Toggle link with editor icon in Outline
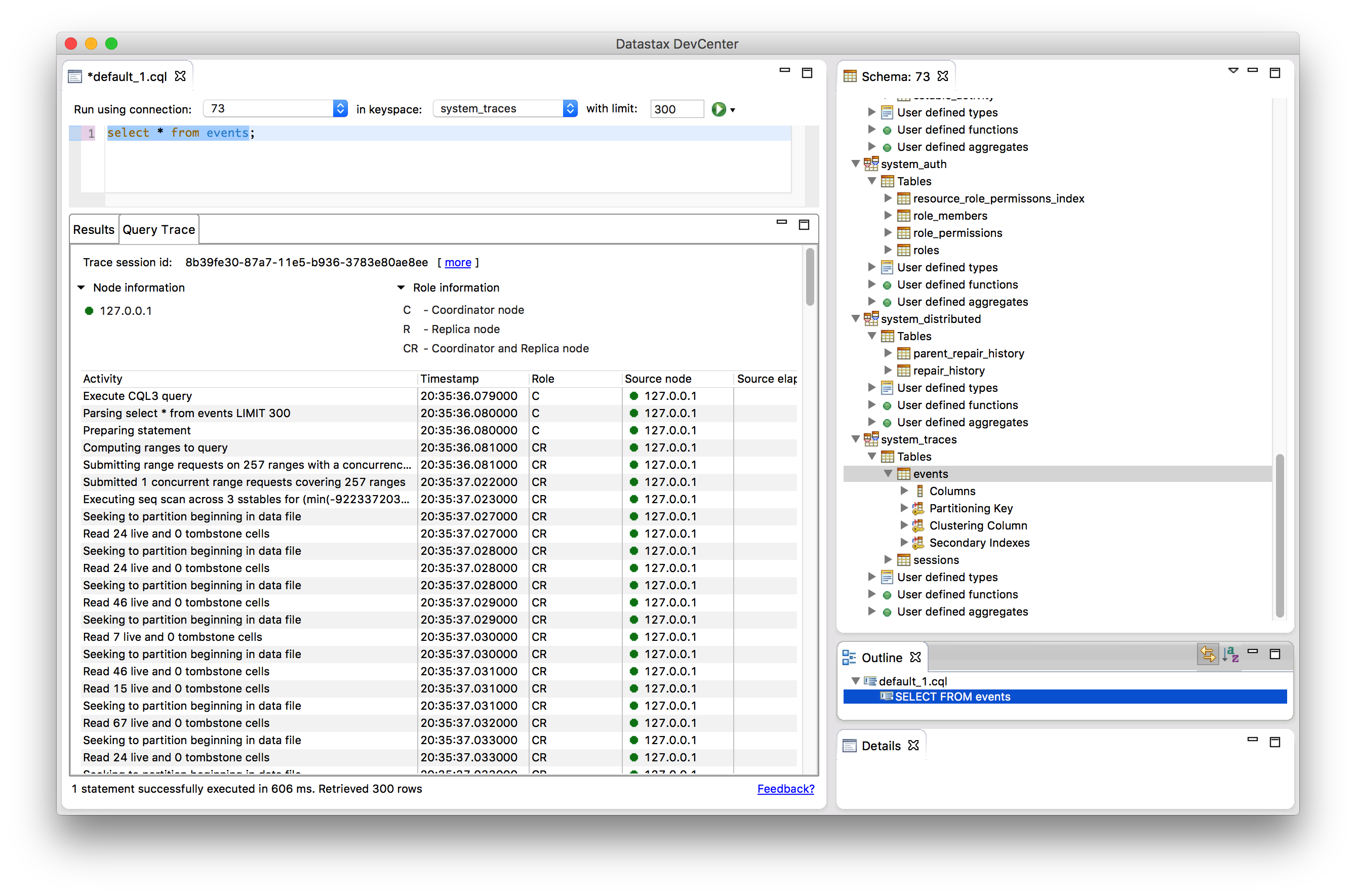This screenshot has width=1356, height=896. point(1208,655)
